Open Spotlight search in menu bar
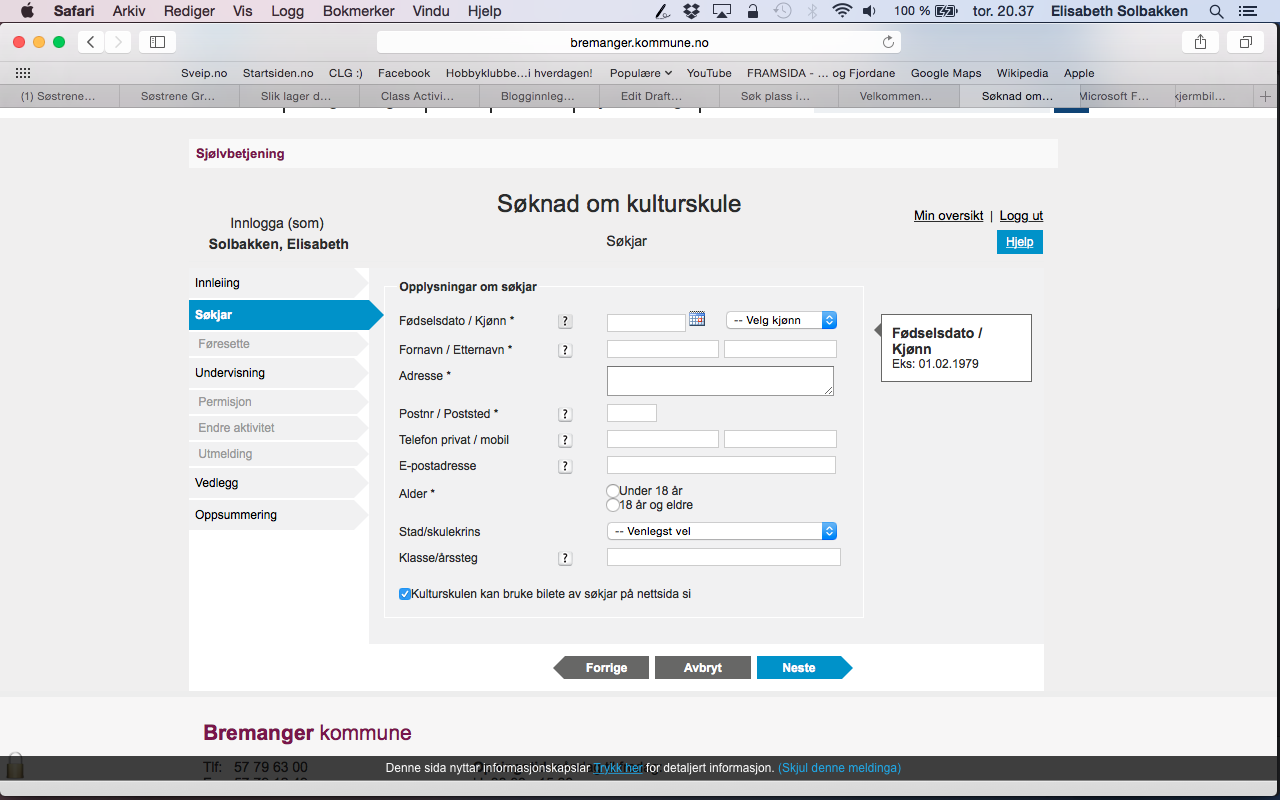 (x=1216, y=11)
